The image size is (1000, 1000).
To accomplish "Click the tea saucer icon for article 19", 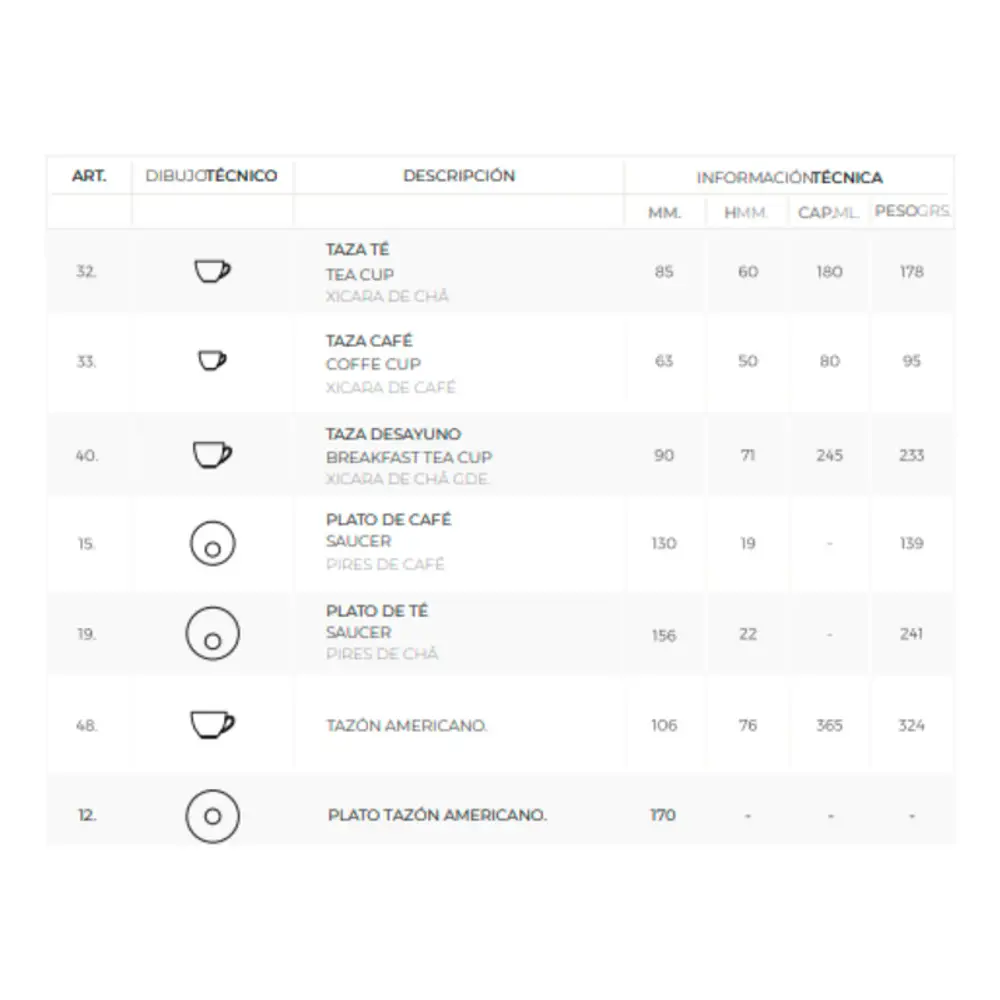I will 212,634.
